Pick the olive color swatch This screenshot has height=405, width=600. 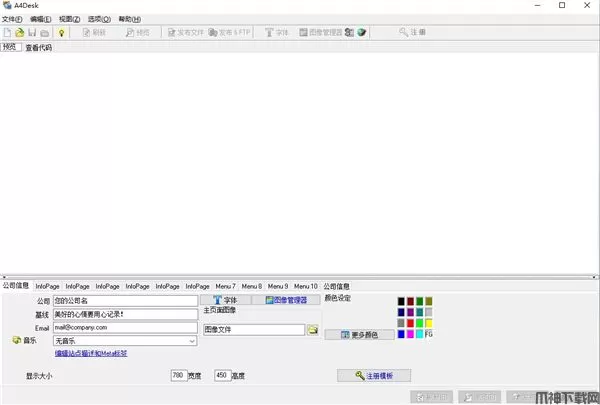429,301
